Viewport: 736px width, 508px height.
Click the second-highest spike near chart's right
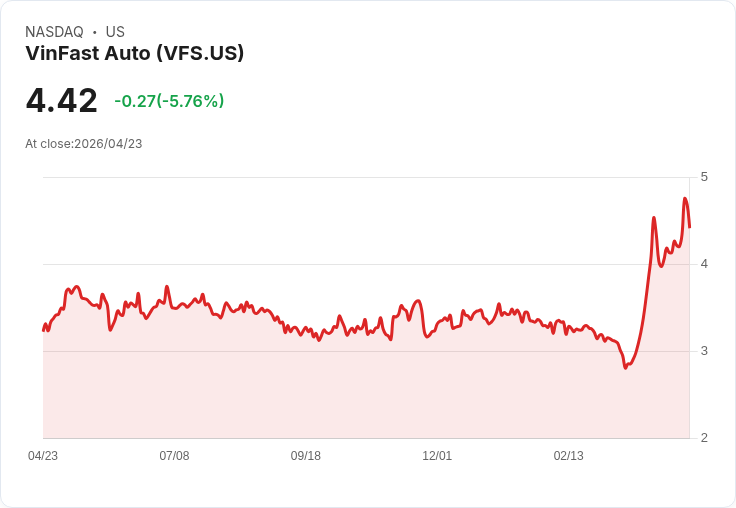coord(654,217)
